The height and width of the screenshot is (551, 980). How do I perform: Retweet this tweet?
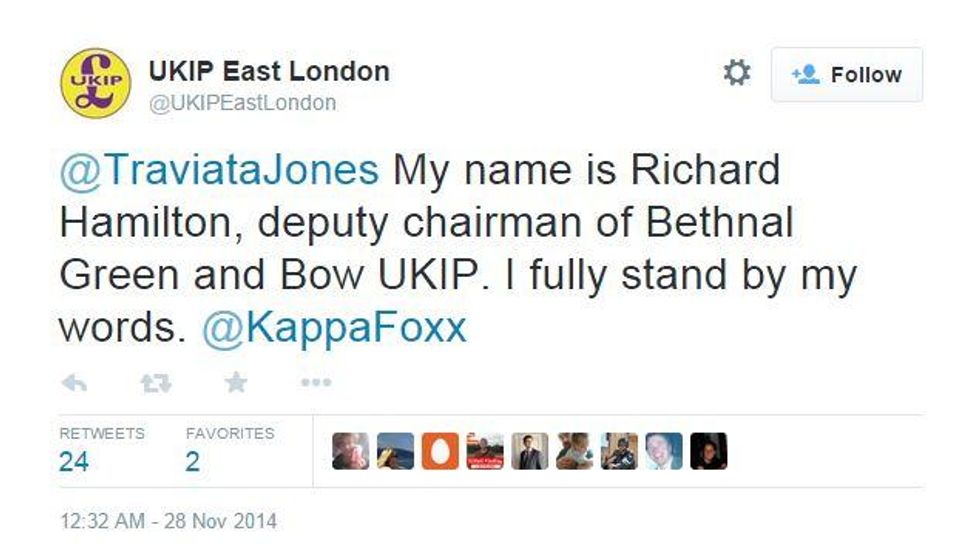point(155,384)
